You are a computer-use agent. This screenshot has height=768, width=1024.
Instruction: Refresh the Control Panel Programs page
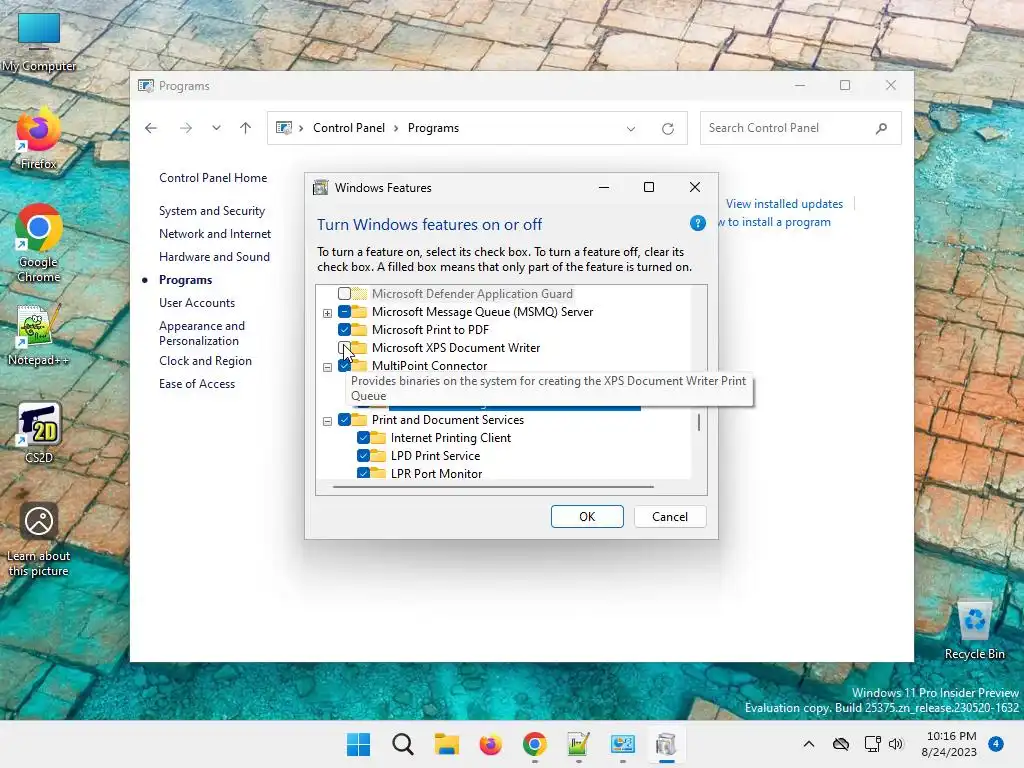point(667,129)
